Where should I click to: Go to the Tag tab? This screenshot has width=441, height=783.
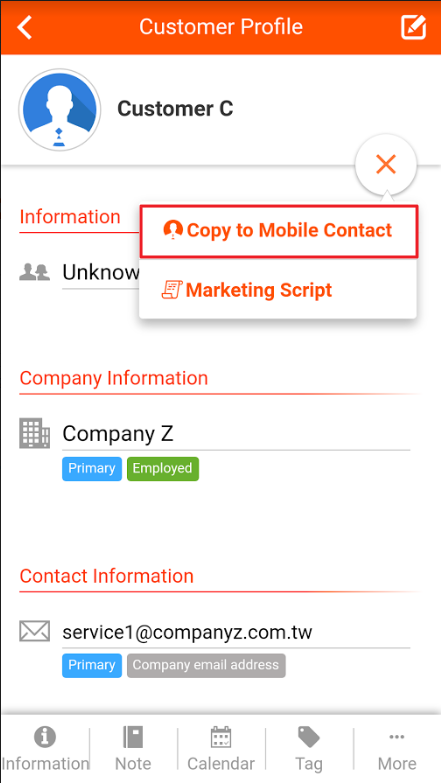pos(309,749)
